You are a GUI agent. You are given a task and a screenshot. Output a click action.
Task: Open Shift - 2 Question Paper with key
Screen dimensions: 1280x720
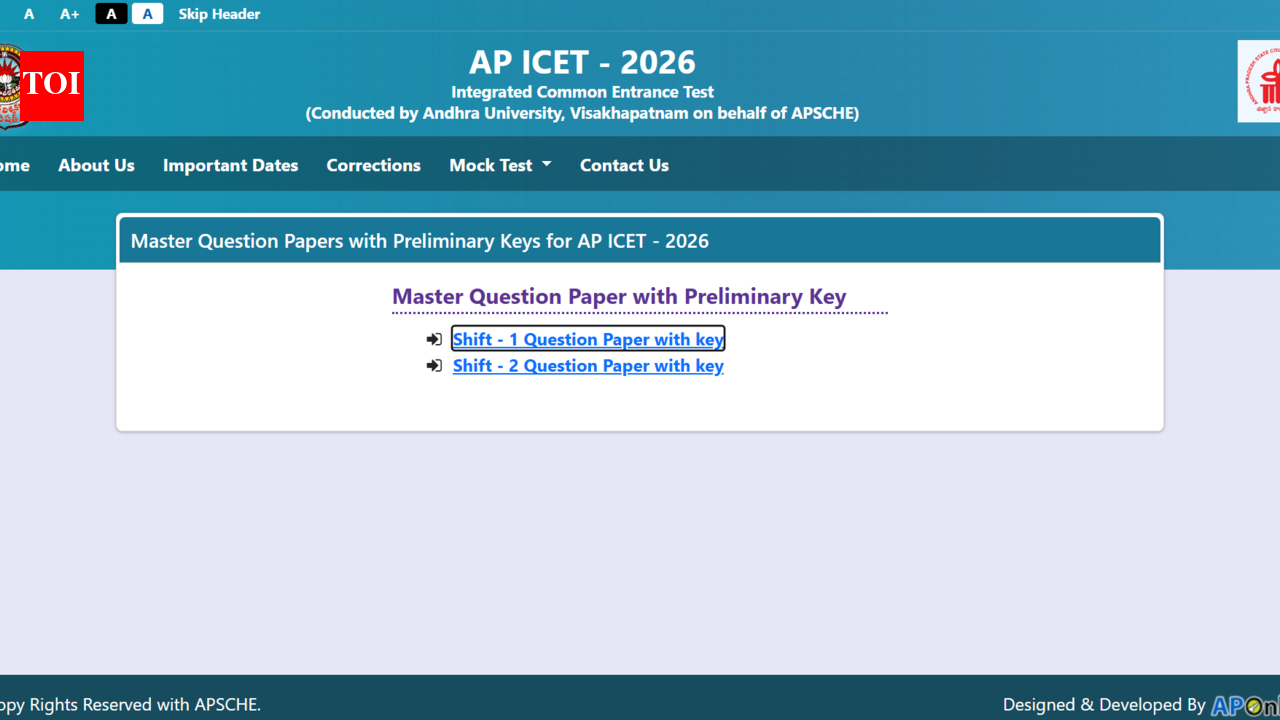[588, 366]
